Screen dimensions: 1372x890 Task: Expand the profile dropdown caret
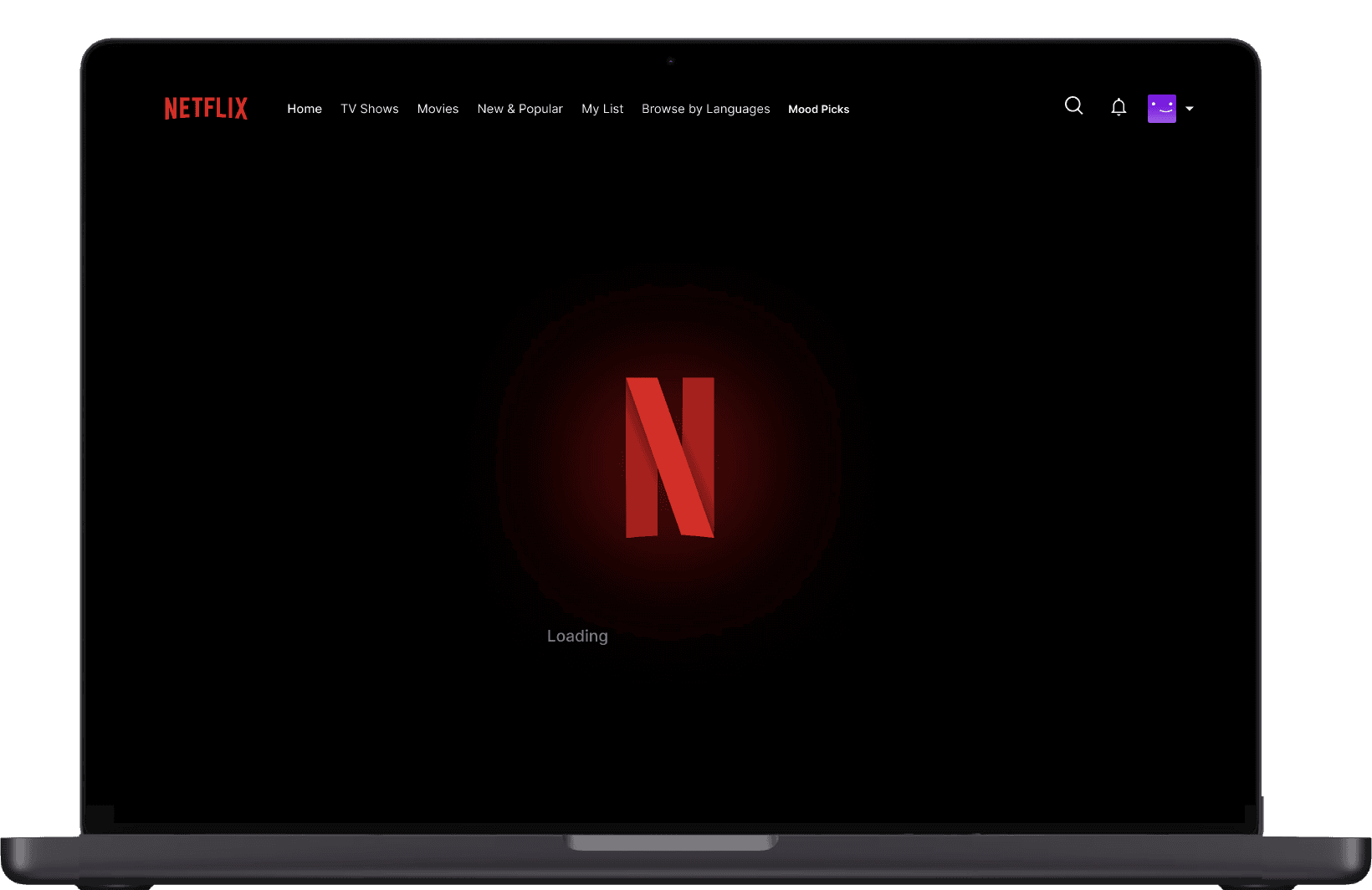coord(1190,109)
